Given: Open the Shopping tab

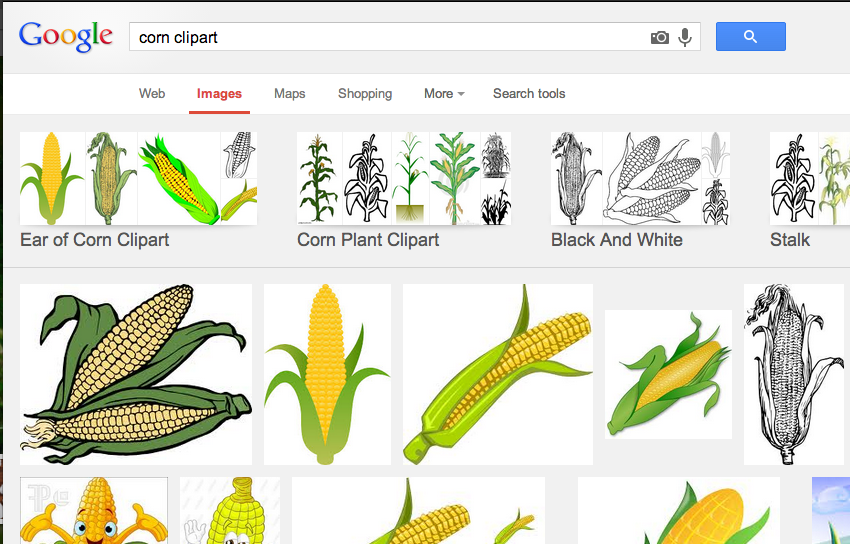Looking at the screenshot, I should [365, 94].
